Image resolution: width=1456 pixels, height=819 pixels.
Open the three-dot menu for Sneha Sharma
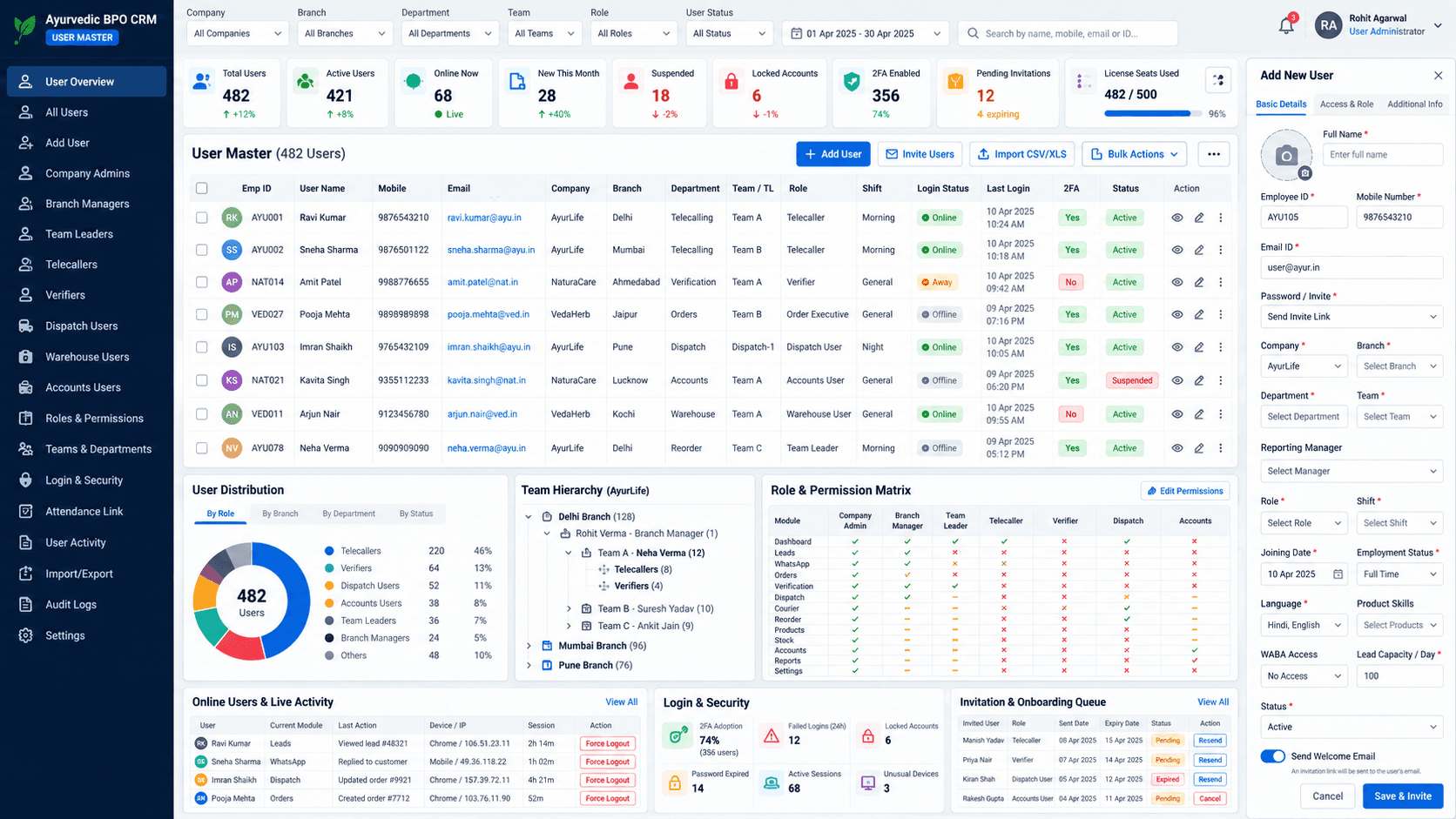tap(1221, 250)
